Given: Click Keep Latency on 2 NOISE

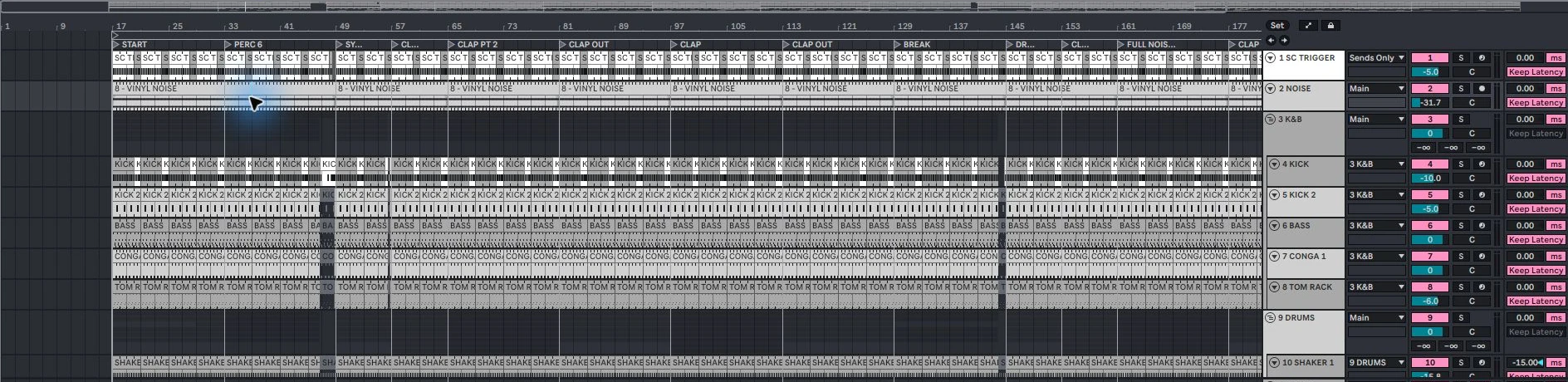Looking at the screenshot, I should click(x=1536, y=103).
